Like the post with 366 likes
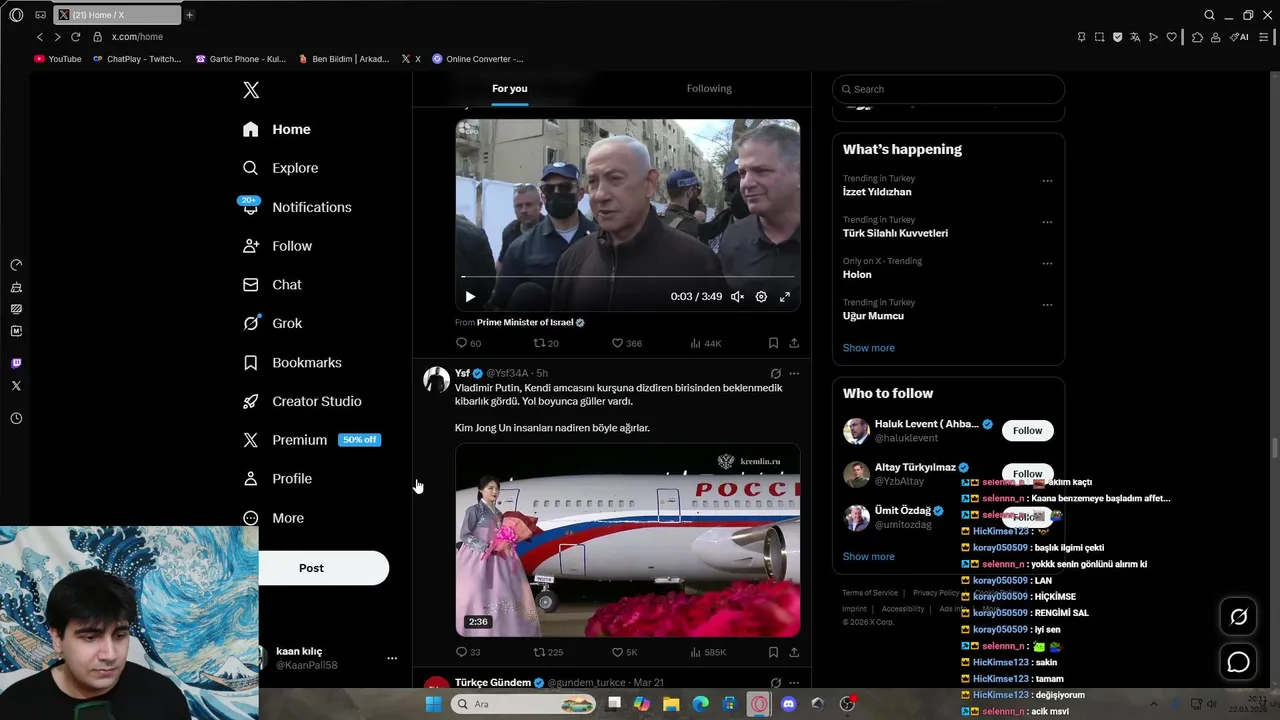The image size is (1280, 720). tap(627, 343)
